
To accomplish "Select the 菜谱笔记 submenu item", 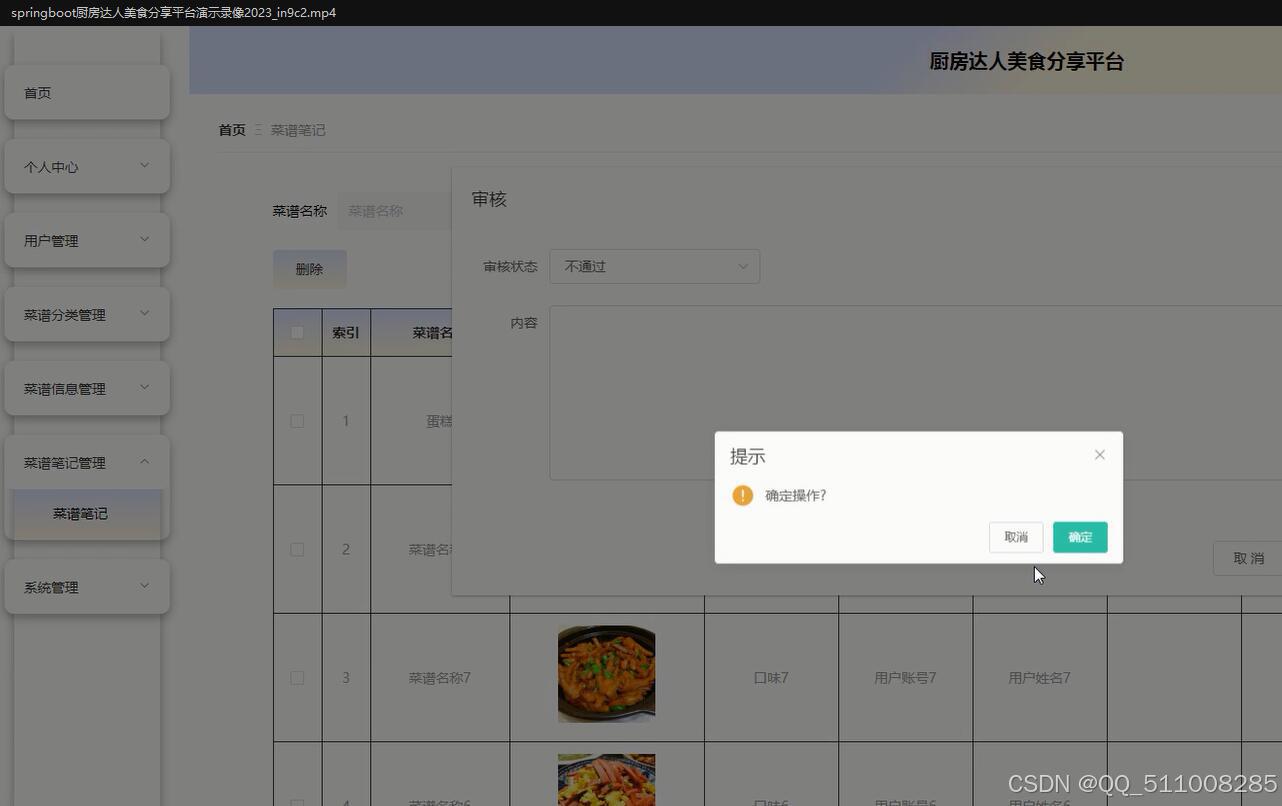I will [80, 513].
